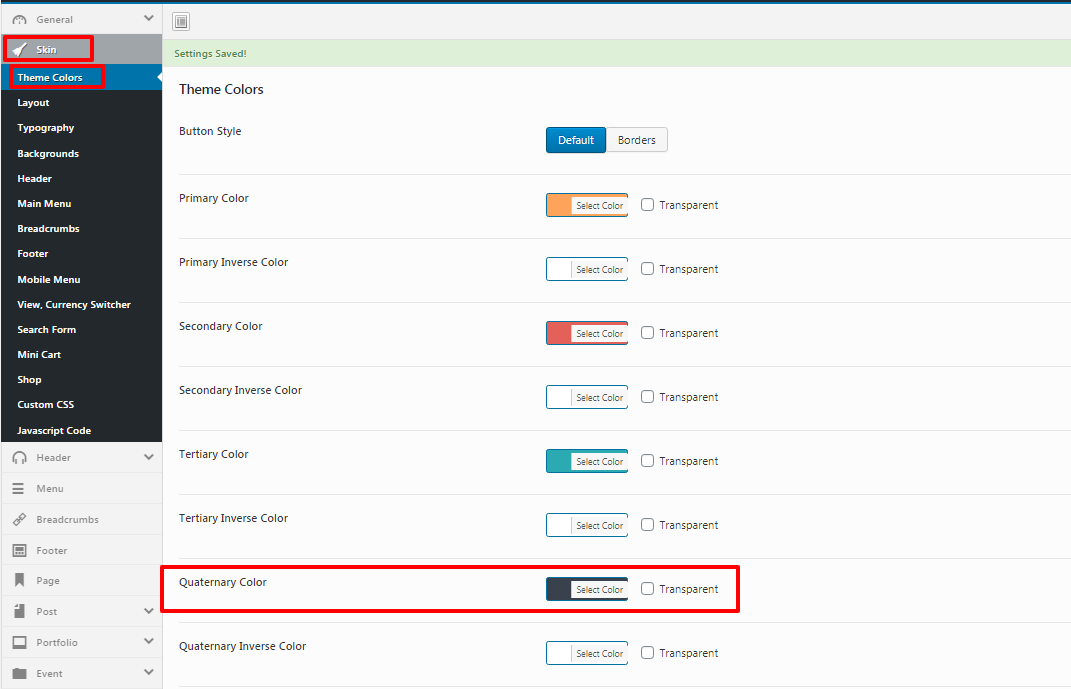Click the Menu section in sidebar

81,489
